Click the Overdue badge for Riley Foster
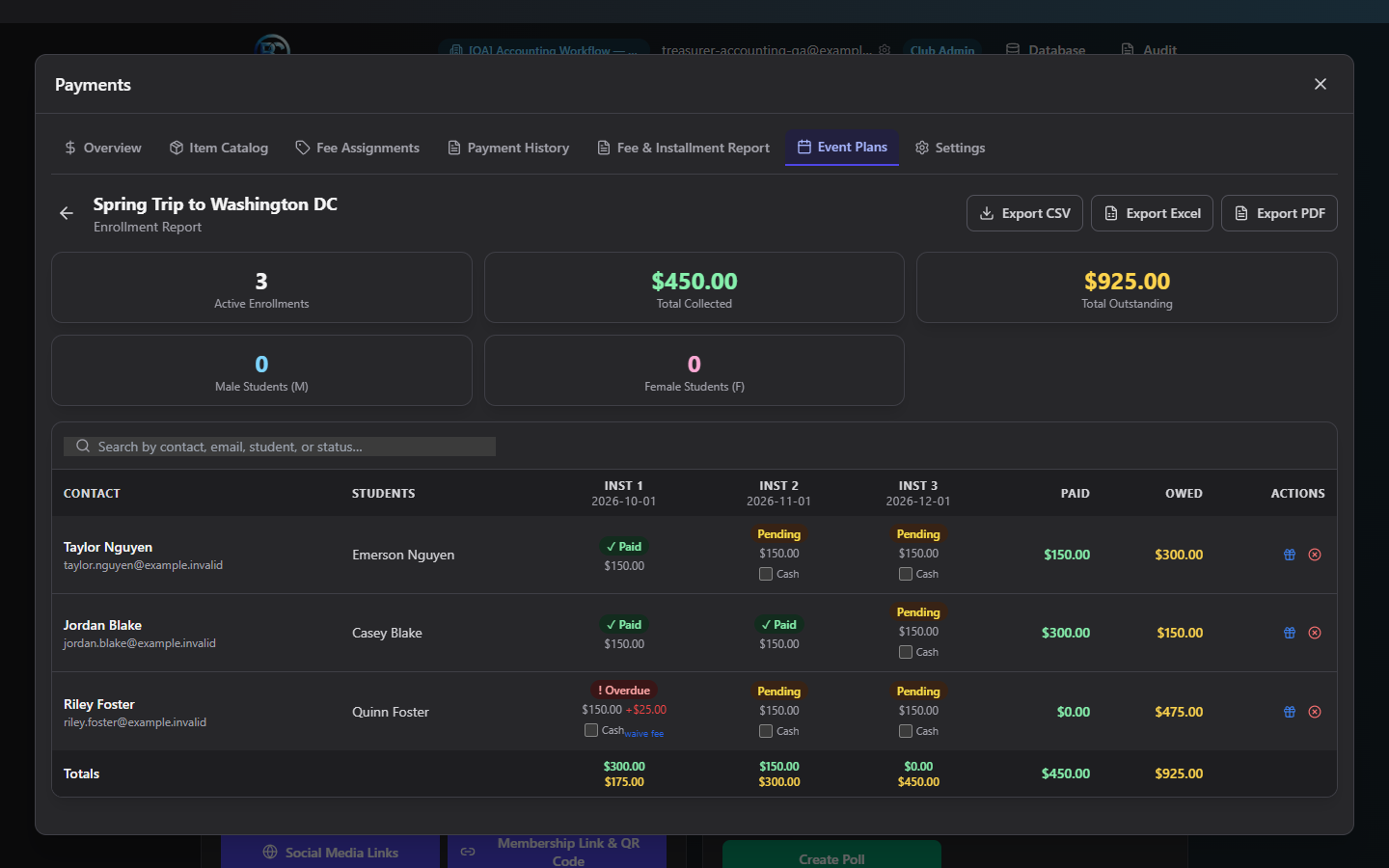The width and height of the screenshot is (1389, 868). (x=624, y=691)
